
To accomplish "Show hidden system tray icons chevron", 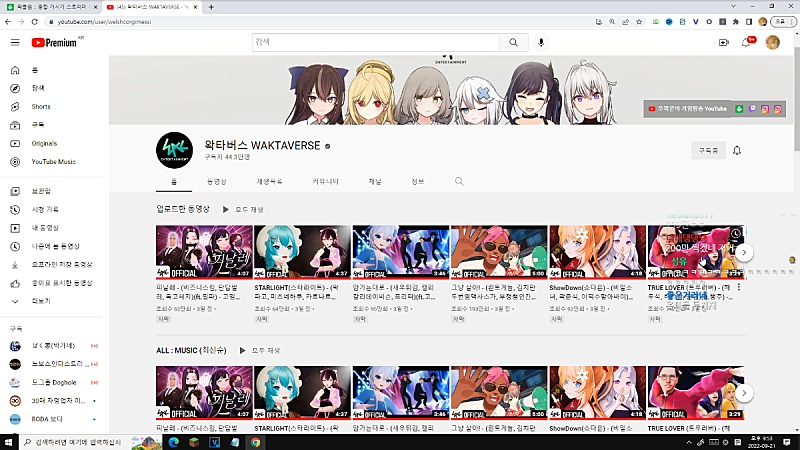I will tap(689, 442).
